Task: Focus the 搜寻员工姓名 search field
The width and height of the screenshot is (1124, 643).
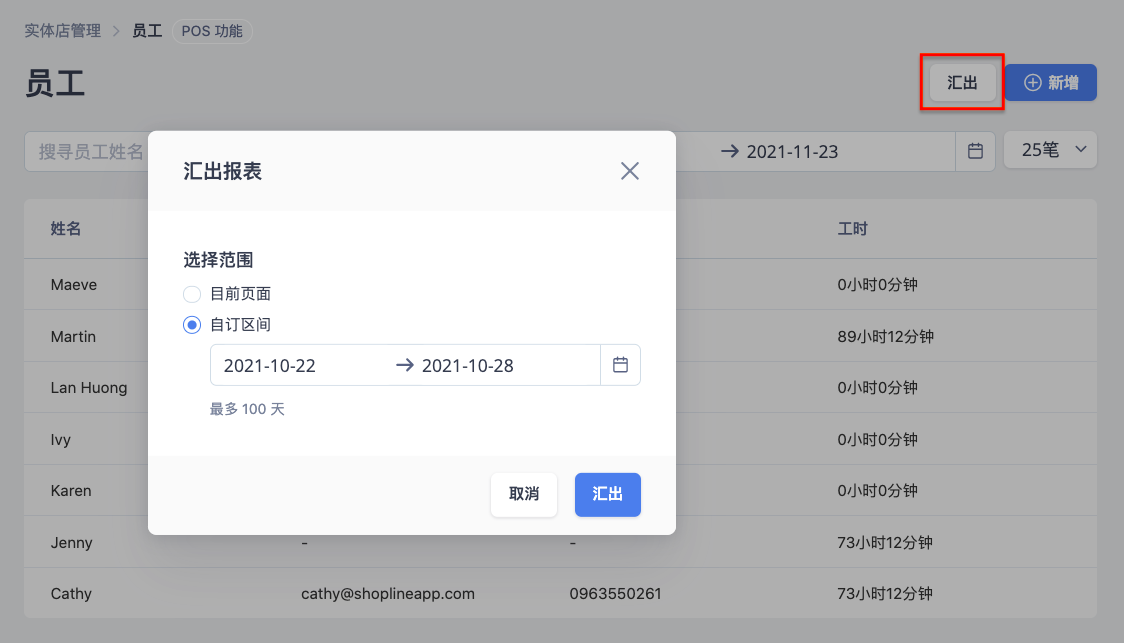Action: (87, 151)
